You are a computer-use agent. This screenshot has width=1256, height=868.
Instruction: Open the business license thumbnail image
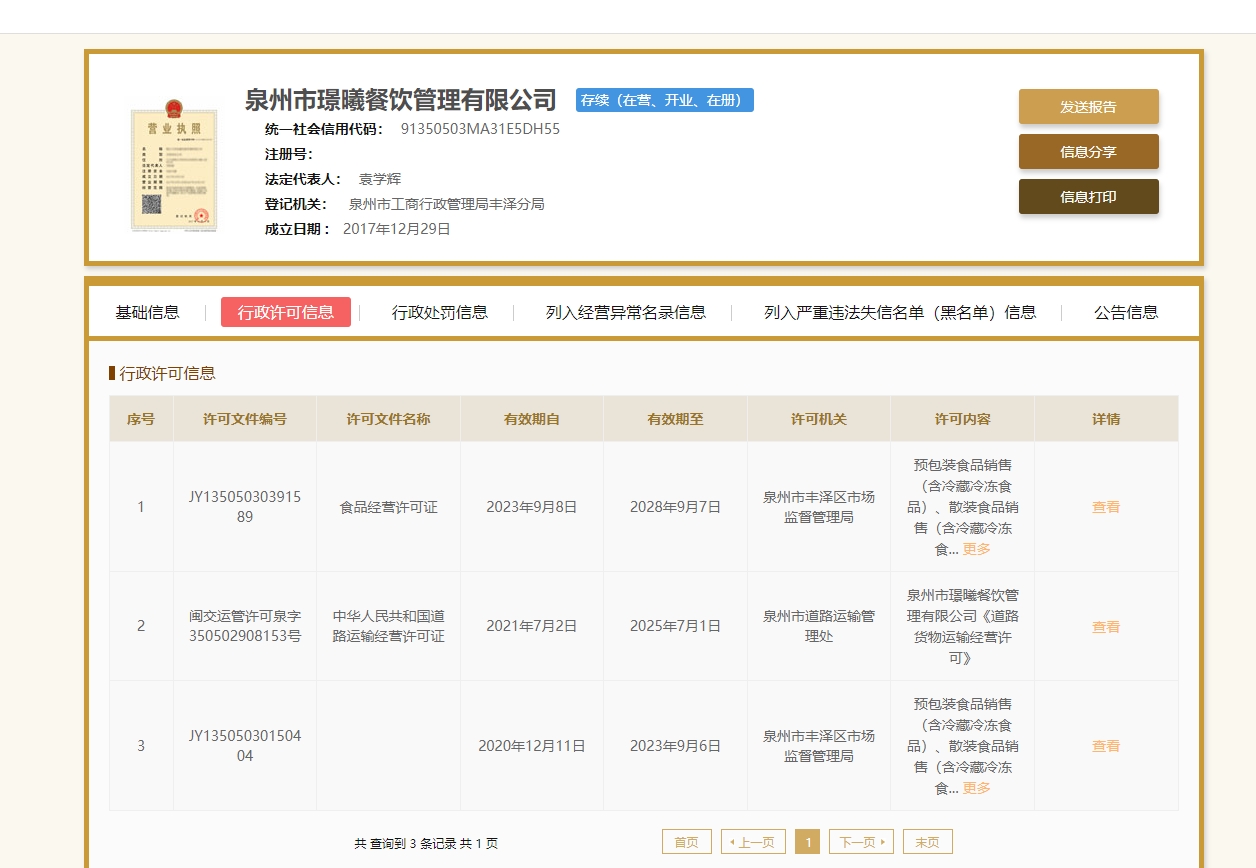click(174, 166)
